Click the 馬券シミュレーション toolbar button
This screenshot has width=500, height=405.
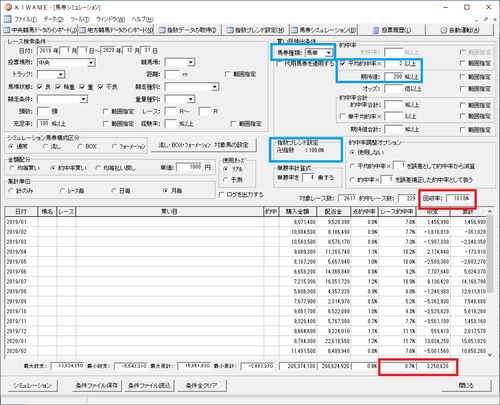click(x=323, y=30)
